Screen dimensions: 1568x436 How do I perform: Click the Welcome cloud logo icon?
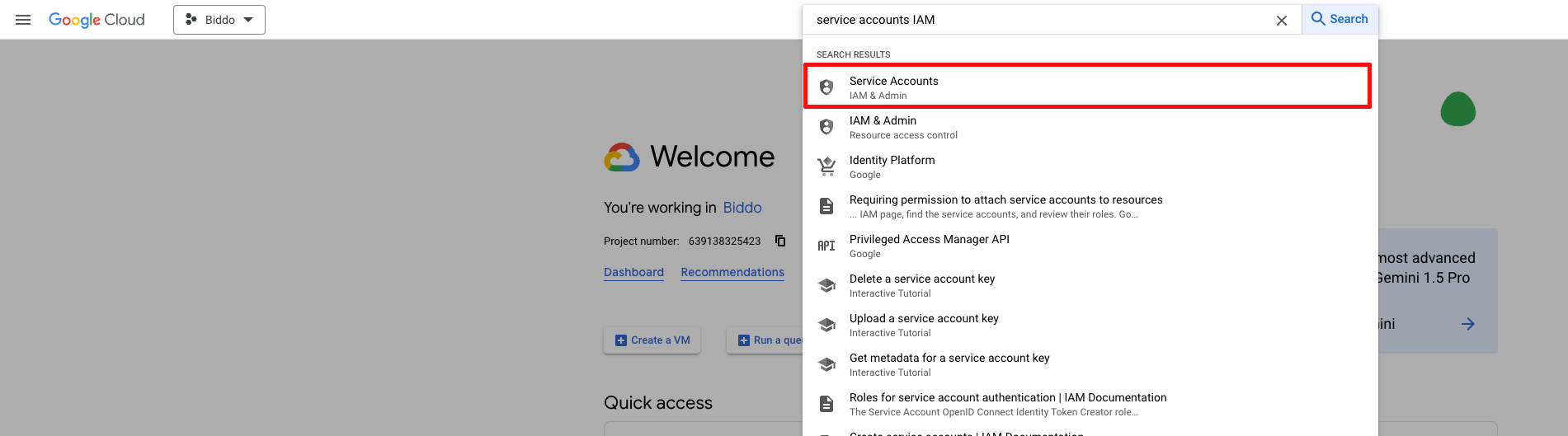point(622,157)
